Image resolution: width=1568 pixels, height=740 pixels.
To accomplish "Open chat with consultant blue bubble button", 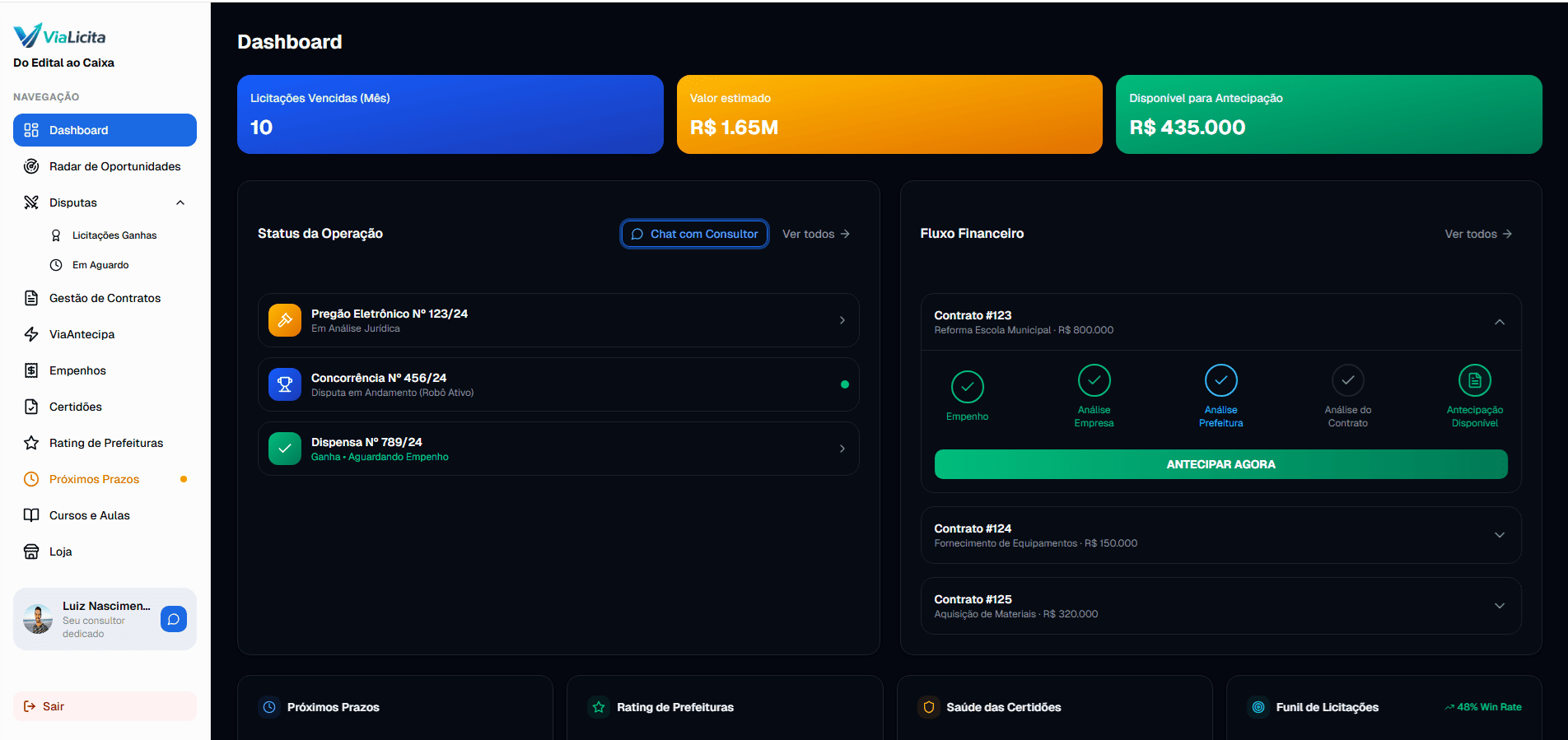I will [174, 619].
